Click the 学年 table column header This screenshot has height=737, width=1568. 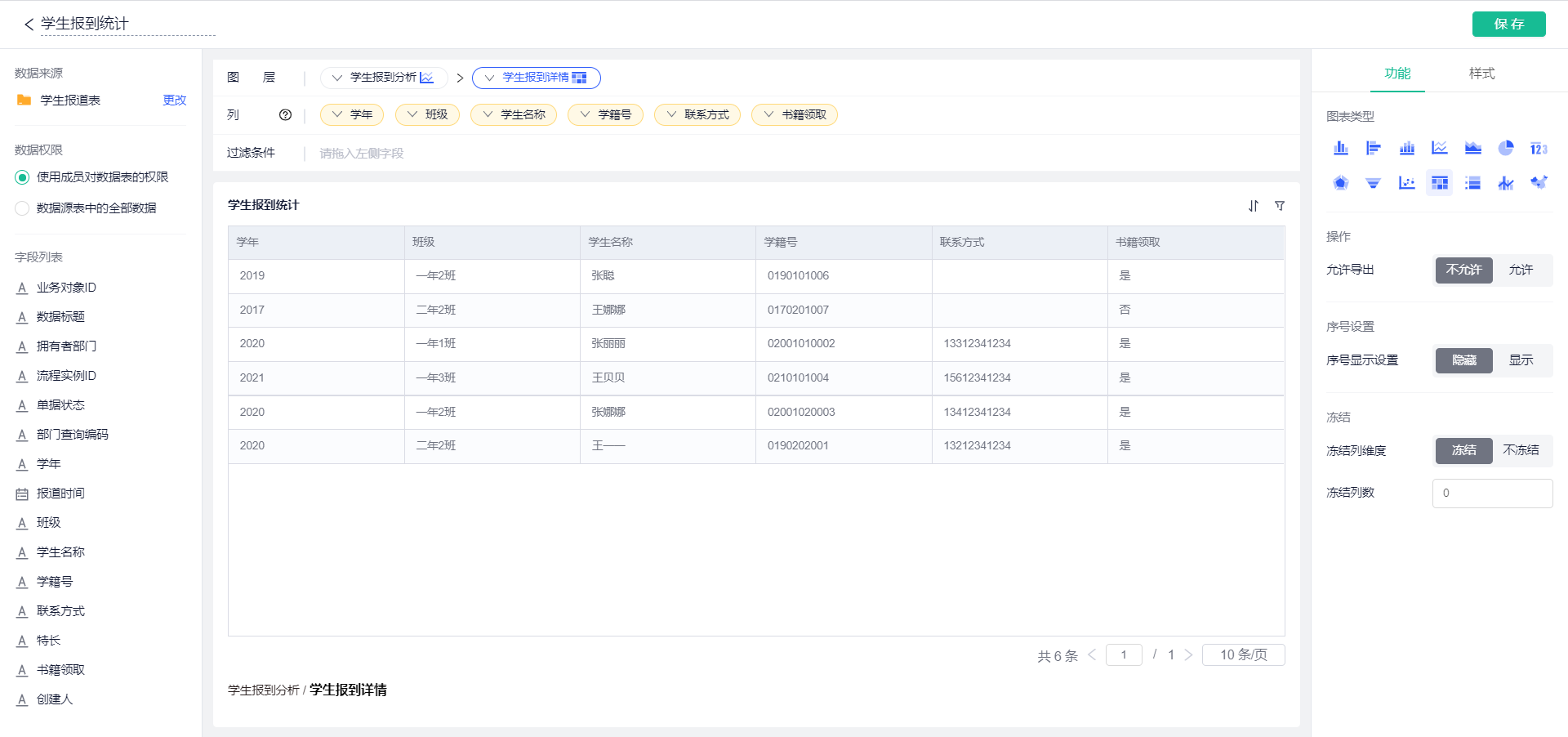click(x=316, y=242)
